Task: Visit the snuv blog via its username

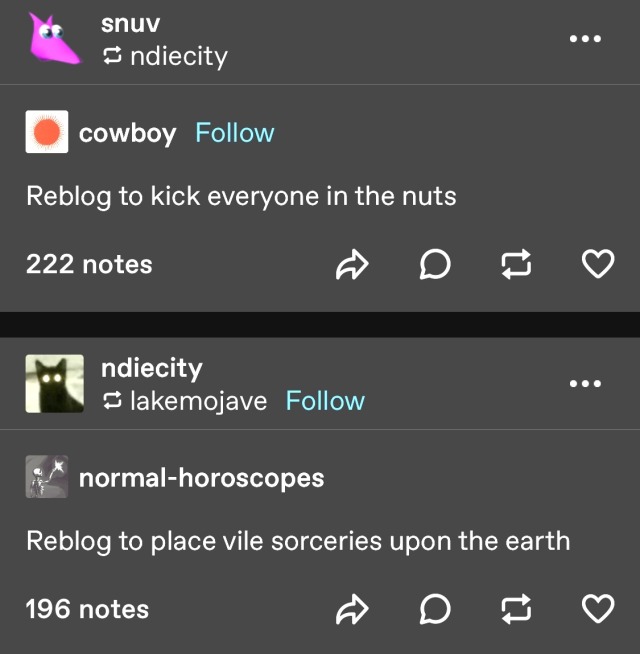Action: [x=131, y=24]
